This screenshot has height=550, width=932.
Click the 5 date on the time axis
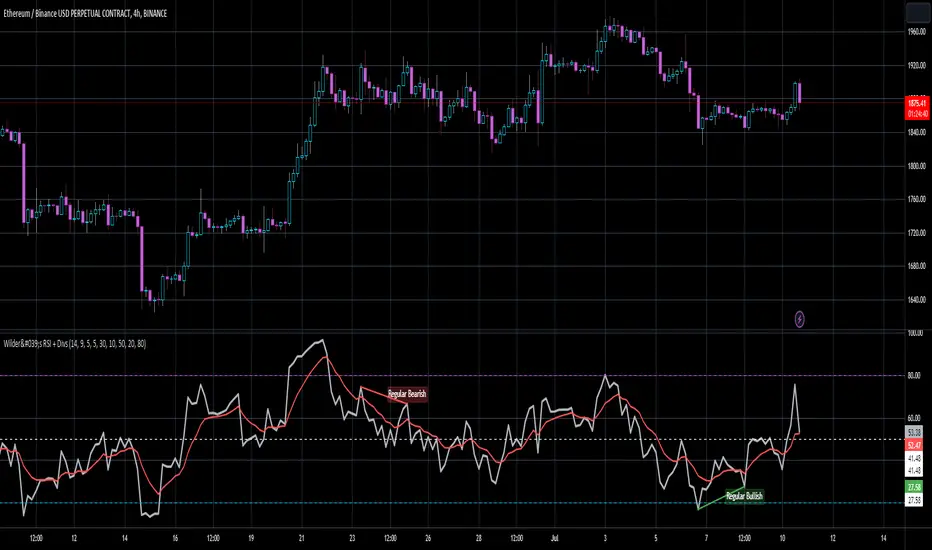[x=656, y=538]
